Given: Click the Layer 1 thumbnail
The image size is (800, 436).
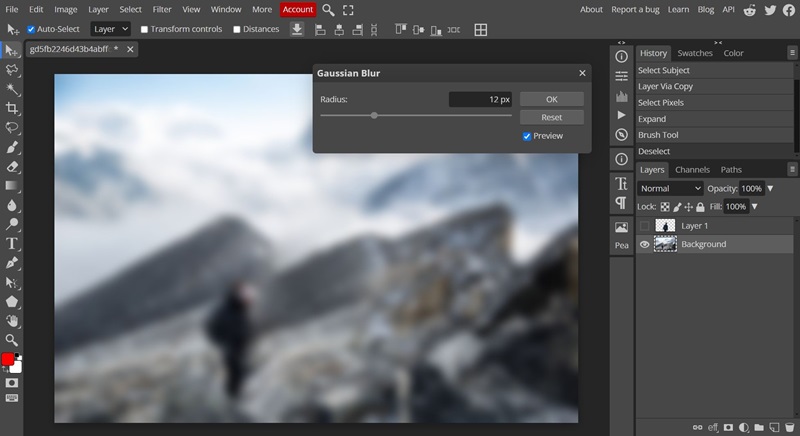Looking at the screenshot, I should click(x=665, y=226).
